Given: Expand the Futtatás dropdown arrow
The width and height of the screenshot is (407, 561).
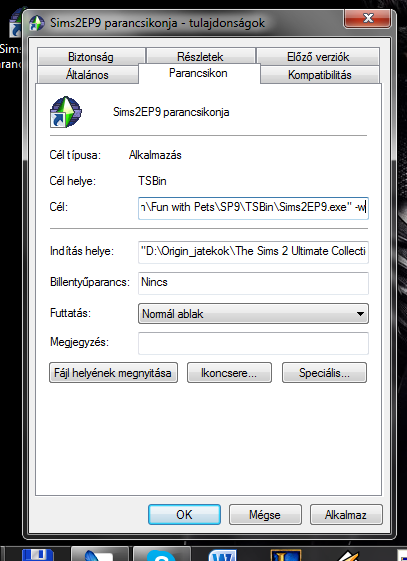Looking at the screenshot, I should pos(360,314).
